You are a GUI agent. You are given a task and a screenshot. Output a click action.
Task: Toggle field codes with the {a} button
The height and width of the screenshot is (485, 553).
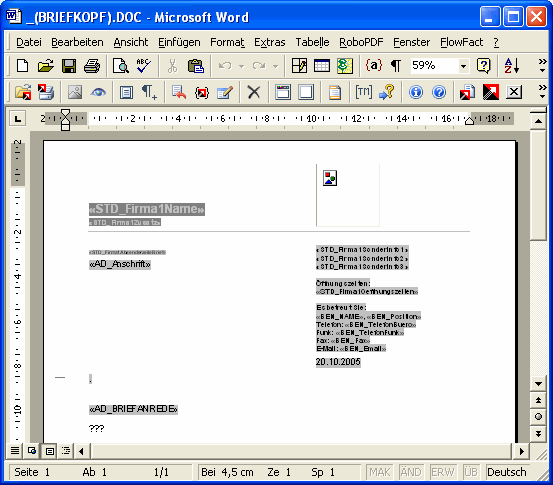[374, 66]
